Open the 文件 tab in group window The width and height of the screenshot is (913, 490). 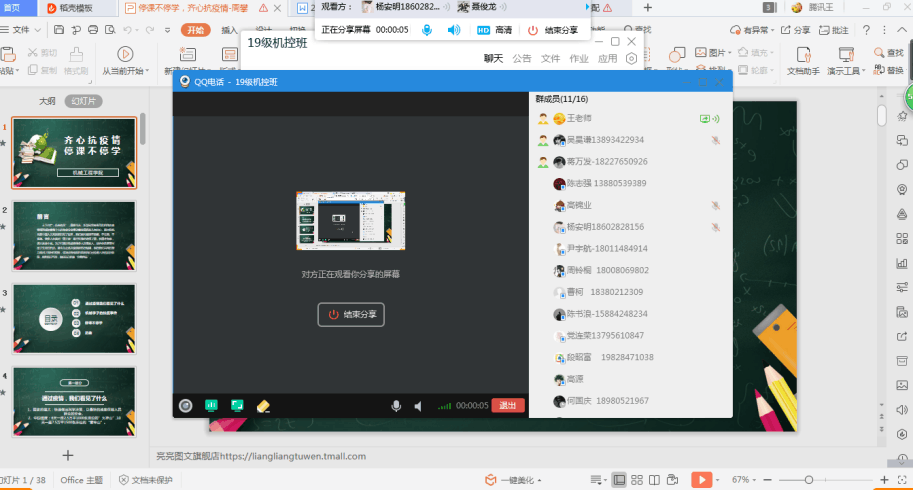(x=550, y=58)
